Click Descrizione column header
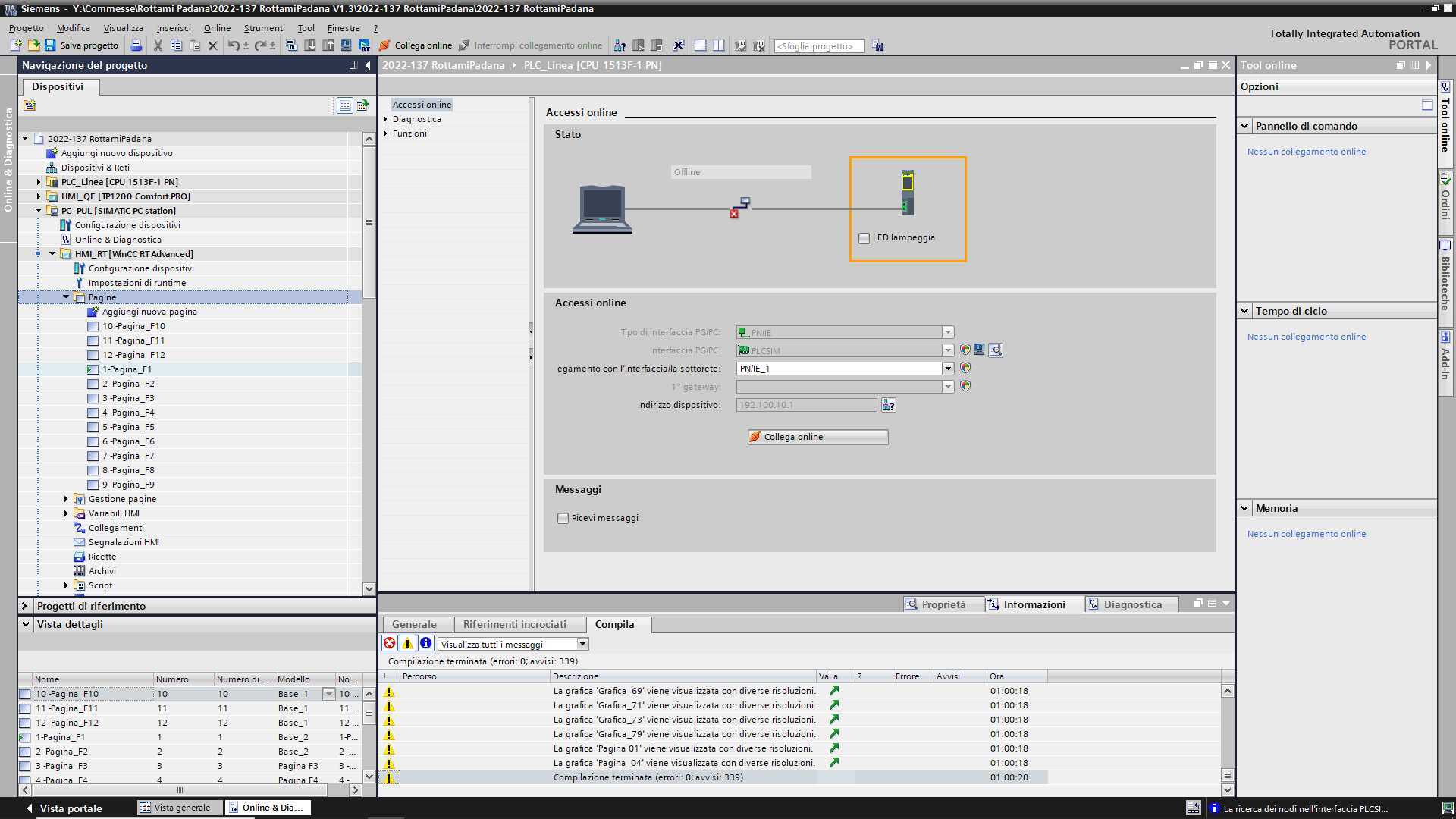This screenshot has height=819, width=1456. (682, 676)
